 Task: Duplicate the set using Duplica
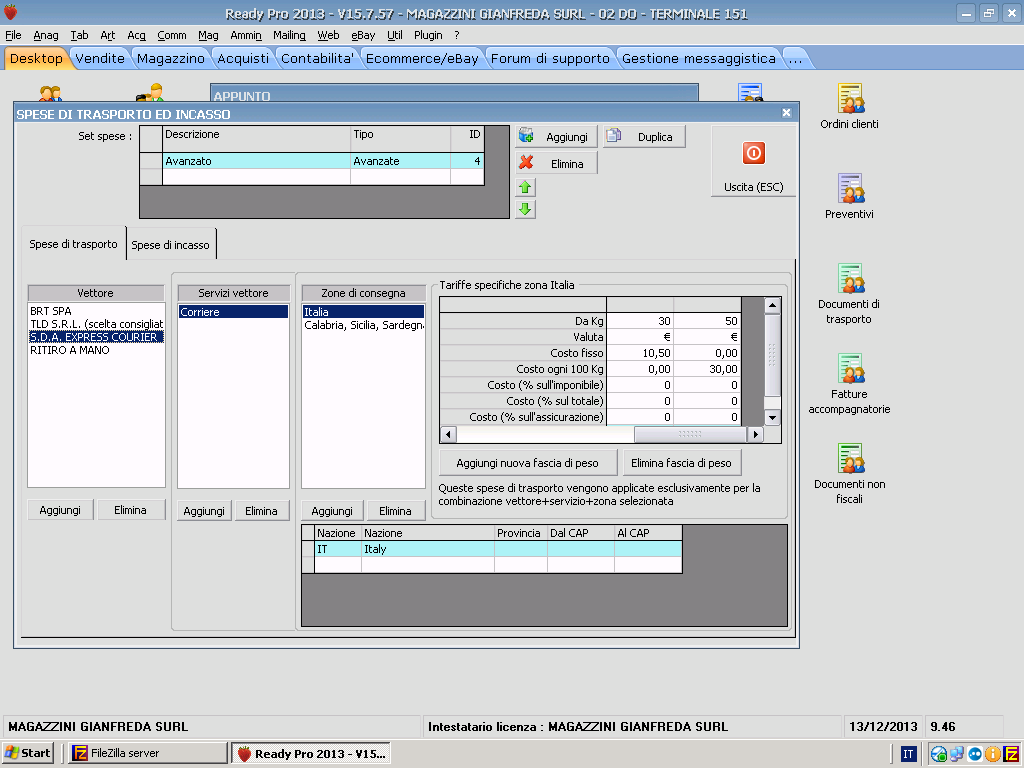coord(645,136)
